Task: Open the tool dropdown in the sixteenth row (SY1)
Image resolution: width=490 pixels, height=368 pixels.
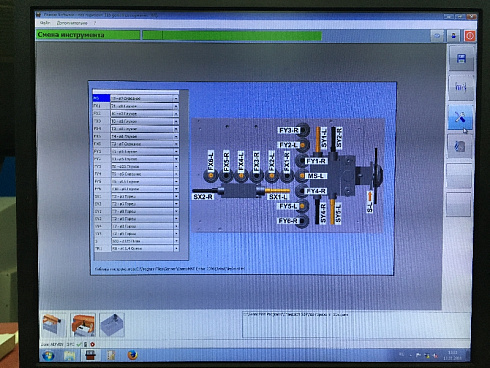Action: click(x=176, y=211)
